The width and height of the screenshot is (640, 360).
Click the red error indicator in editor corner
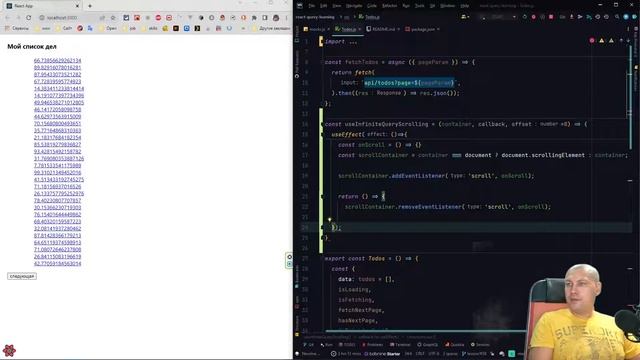[x=592, y=40]
